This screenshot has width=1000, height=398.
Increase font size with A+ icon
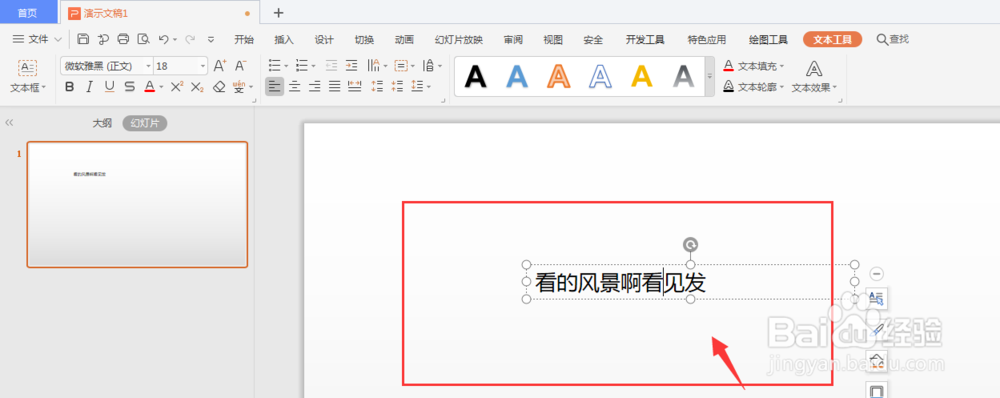[219, 66]
